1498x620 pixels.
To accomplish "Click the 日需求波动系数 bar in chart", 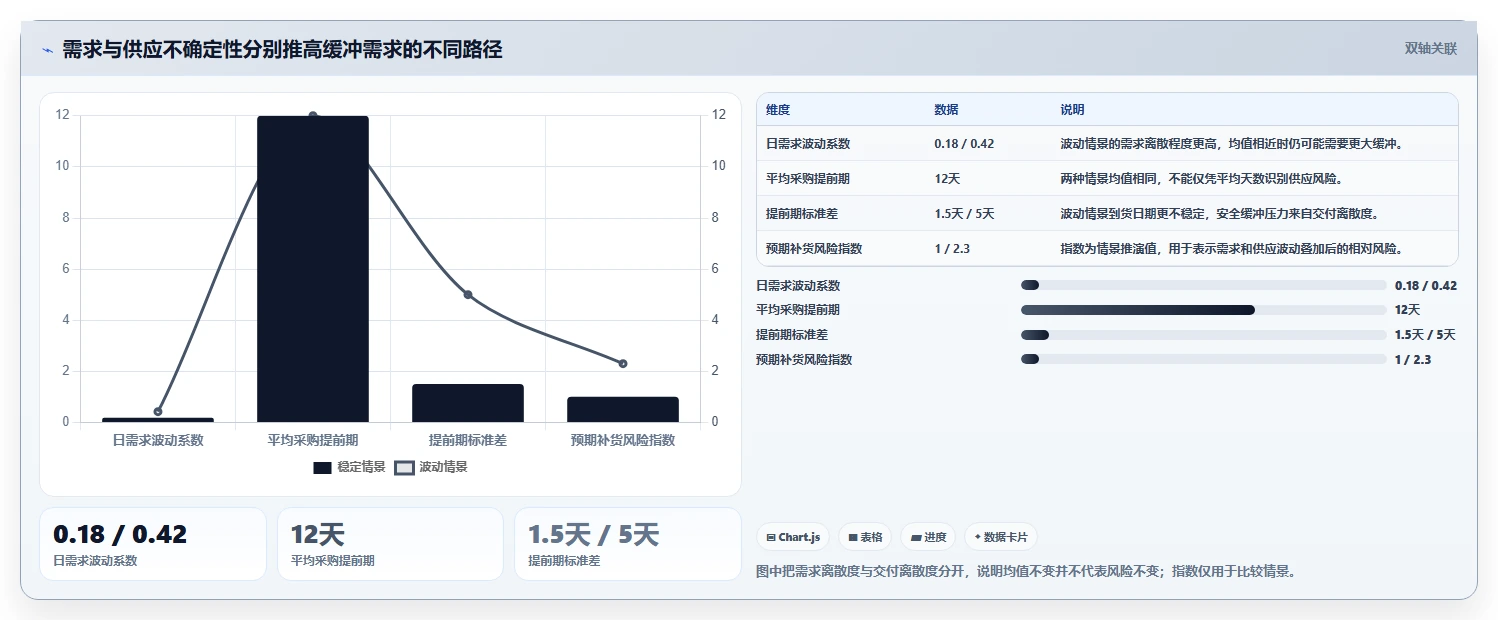I will pyautogui.click(x=158, y=420).
